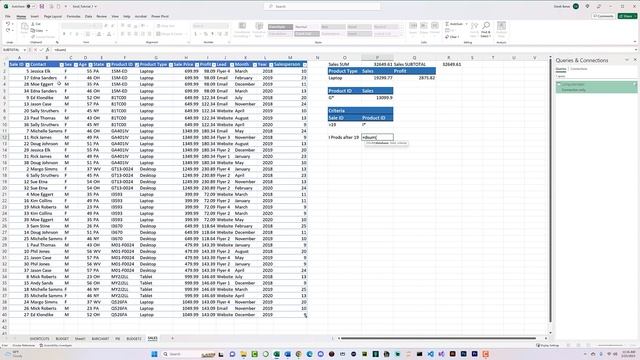640x360 pixels.
Task: Confirm formula with checkmark icon
Action: [x=41, y=50]
